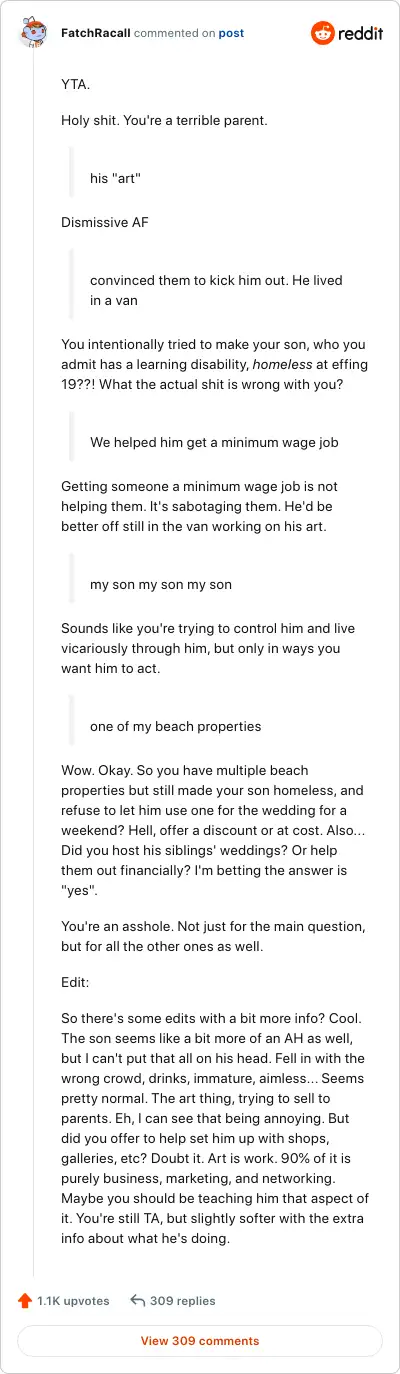This screenshot has height=1374, width=400.
Task: Open FatchRacall's username profile link
Action: coord(94,33)
